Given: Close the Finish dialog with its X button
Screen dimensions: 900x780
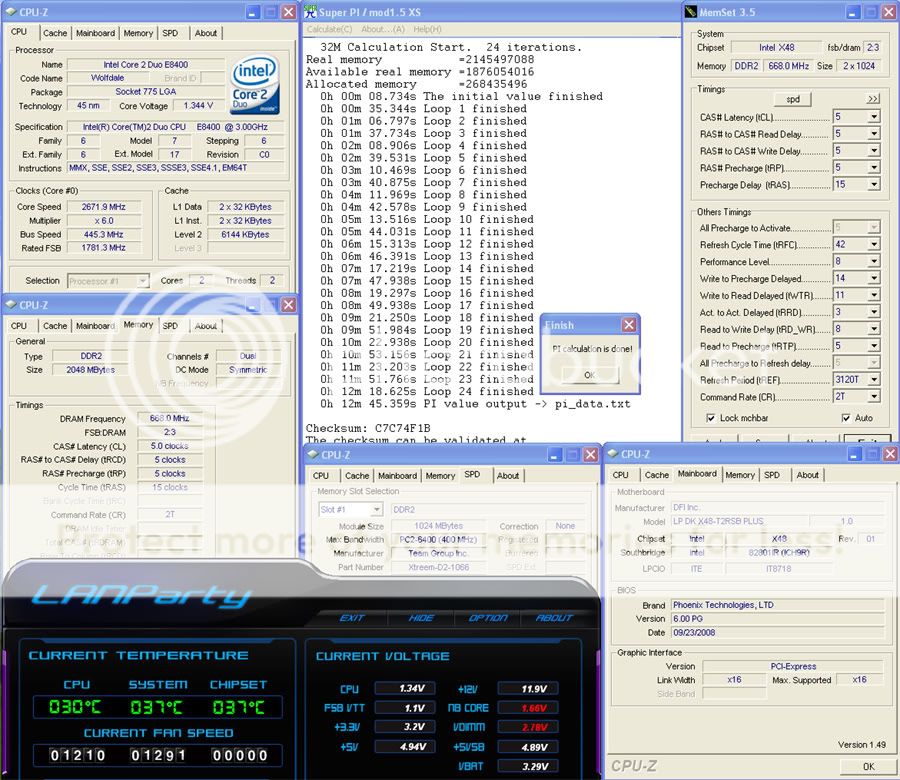Looking at the screenshot, I should pos(629,325).
